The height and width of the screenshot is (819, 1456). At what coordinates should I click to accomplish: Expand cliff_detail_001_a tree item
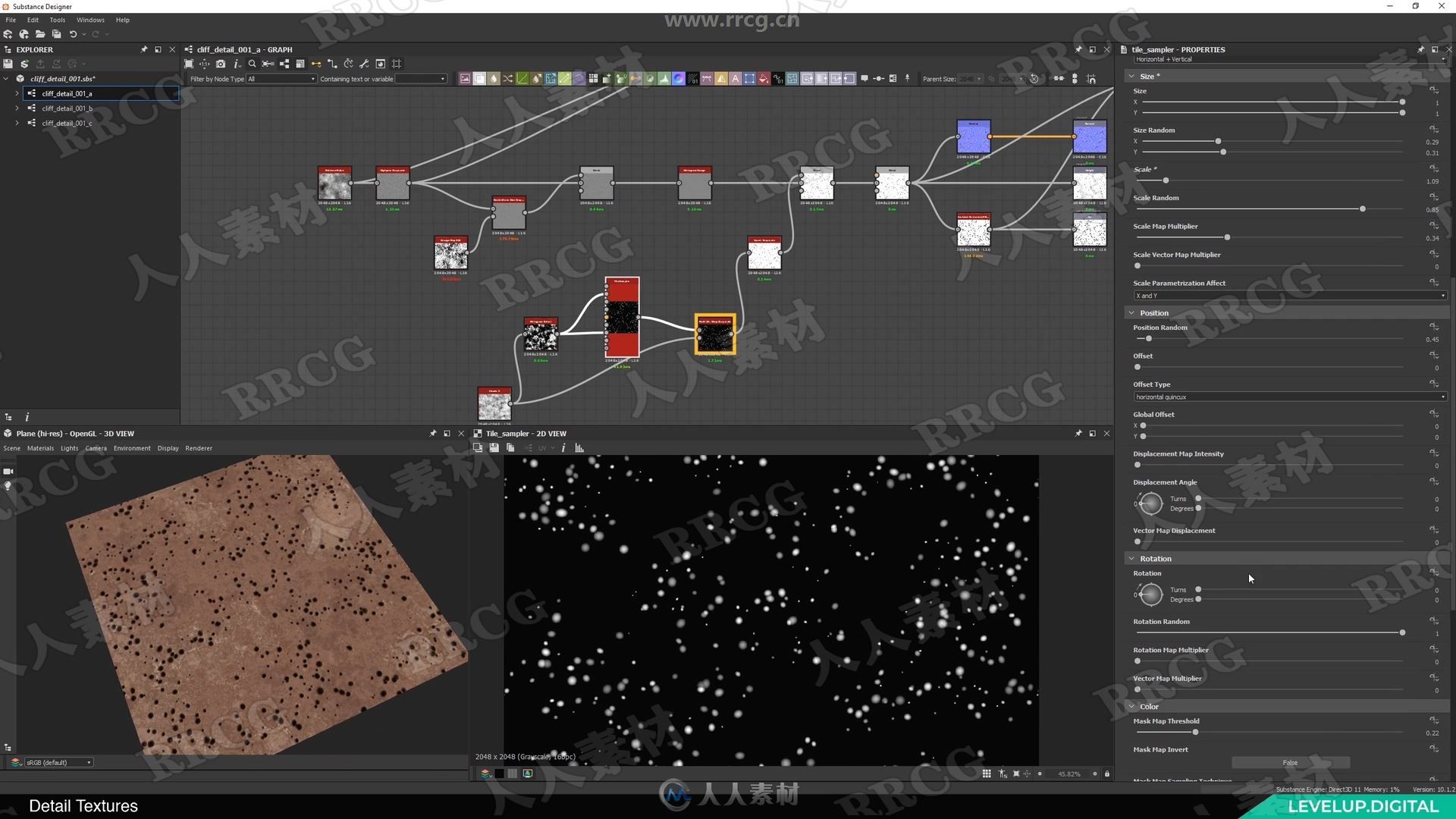click(x=17, y=93)
